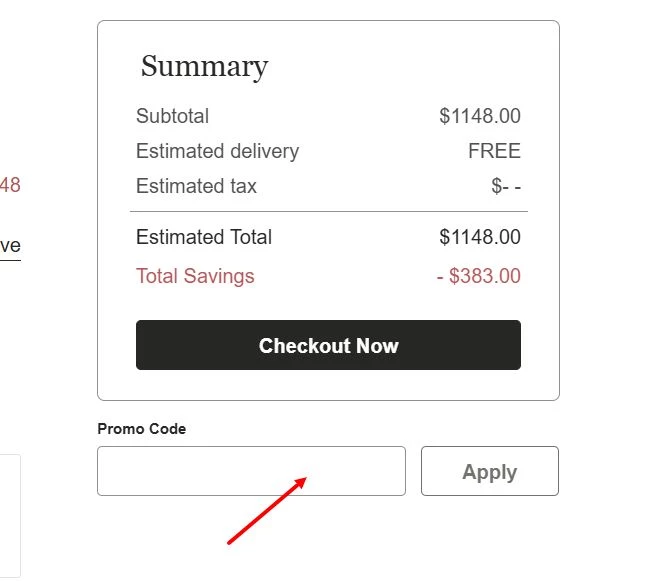Click the FREE delivery value
The width and height of the screenshot is (668, 581).
[494, 151]
